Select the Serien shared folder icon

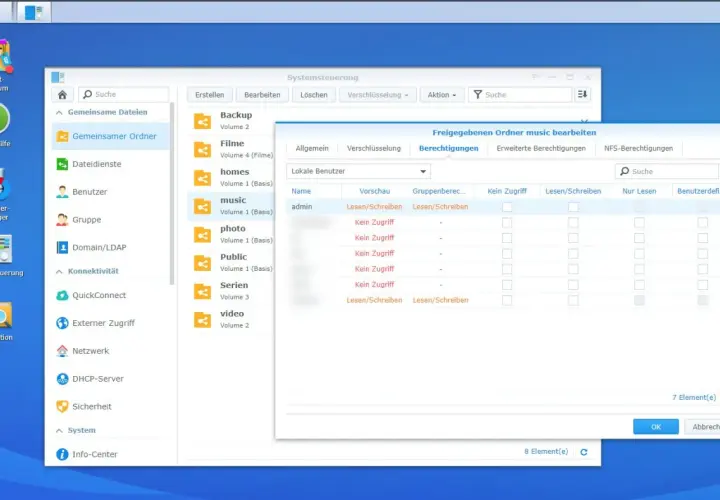(202, 292)
